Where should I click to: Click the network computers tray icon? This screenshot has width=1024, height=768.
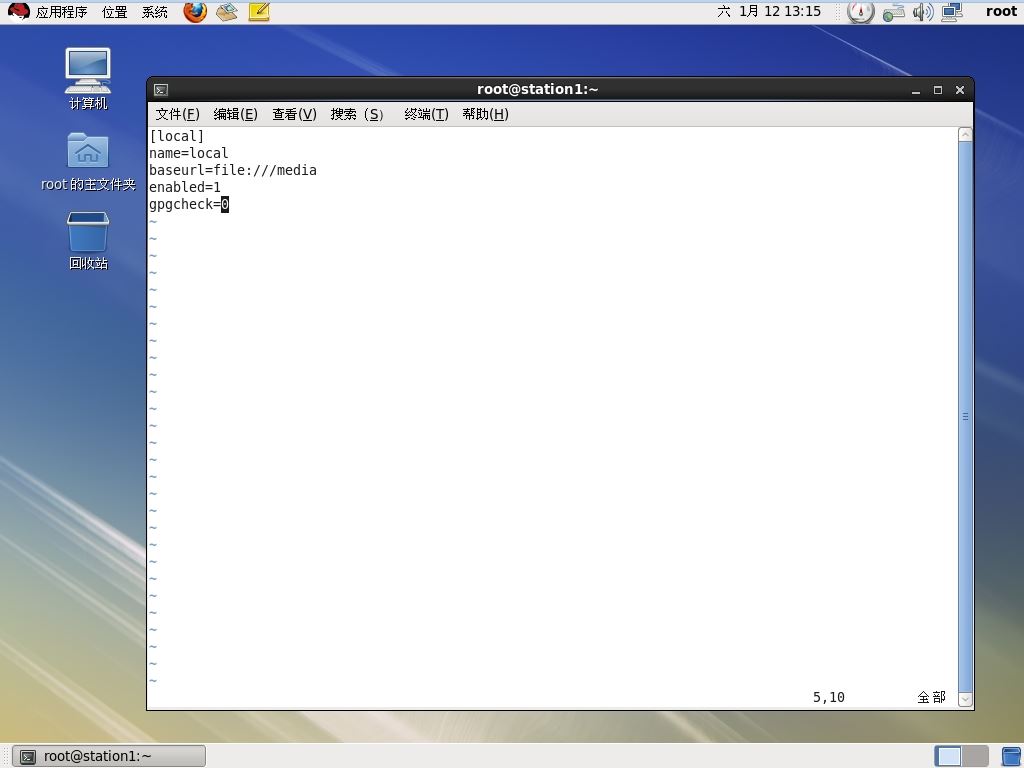tap(952, 12)
